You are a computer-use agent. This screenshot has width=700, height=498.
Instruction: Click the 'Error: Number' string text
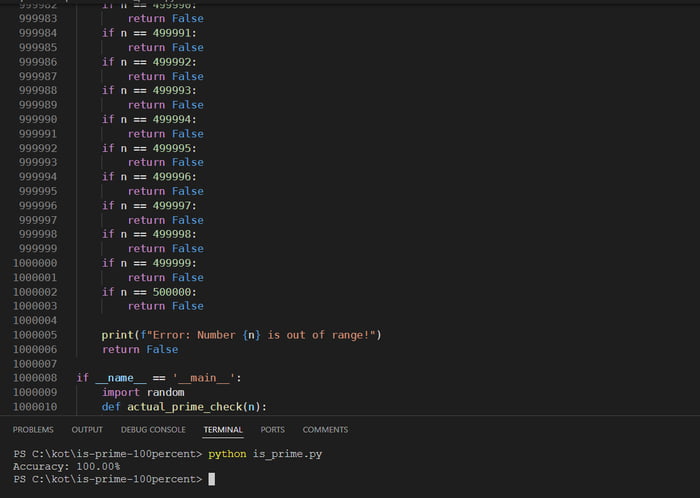click(x=194, y=335)
